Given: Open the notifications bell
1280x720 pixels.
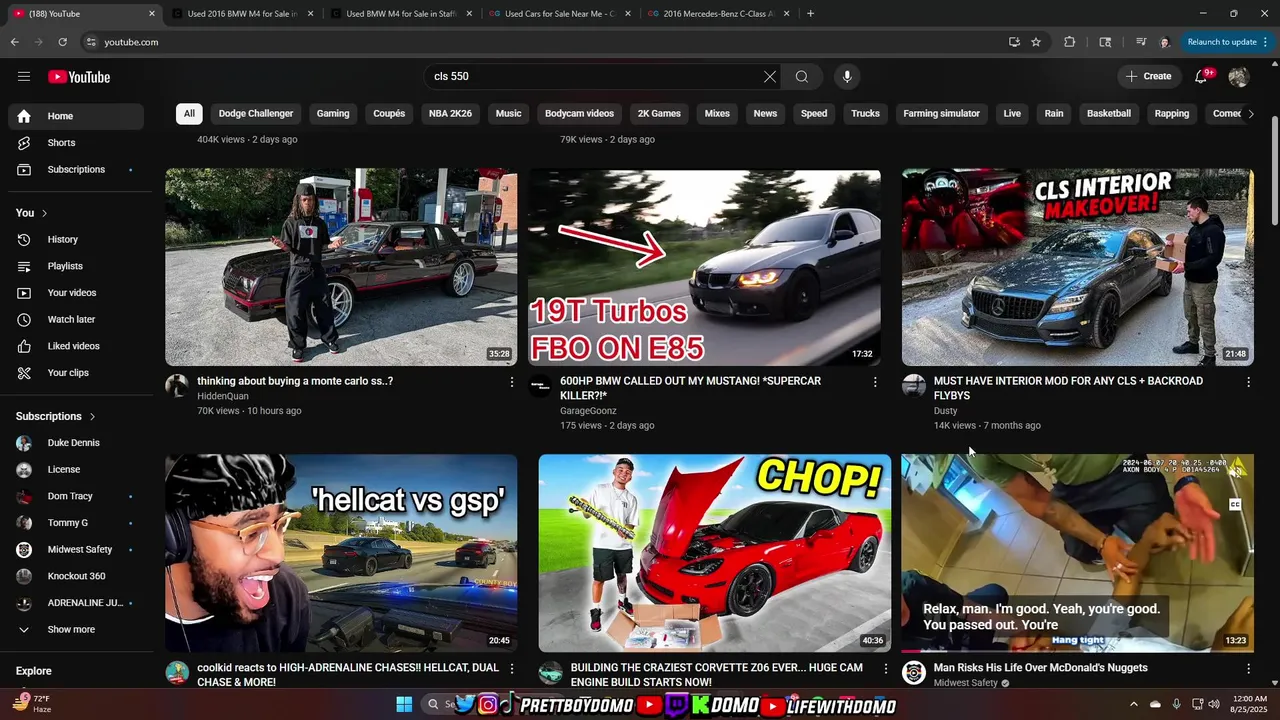Looking at the screenshot, I should coord(1201,77).
